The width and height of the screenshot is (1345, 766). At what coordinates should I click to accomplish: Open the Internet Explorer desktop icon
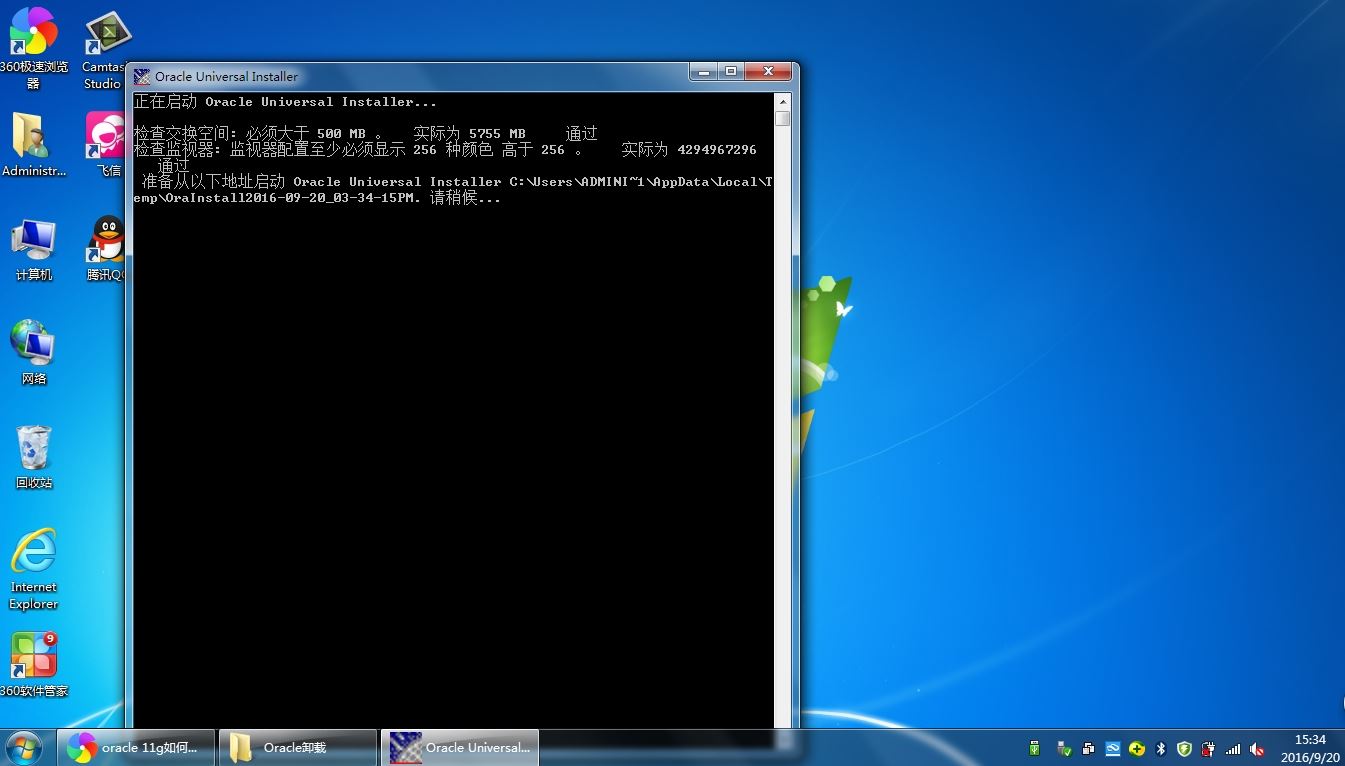click(33, 568)
